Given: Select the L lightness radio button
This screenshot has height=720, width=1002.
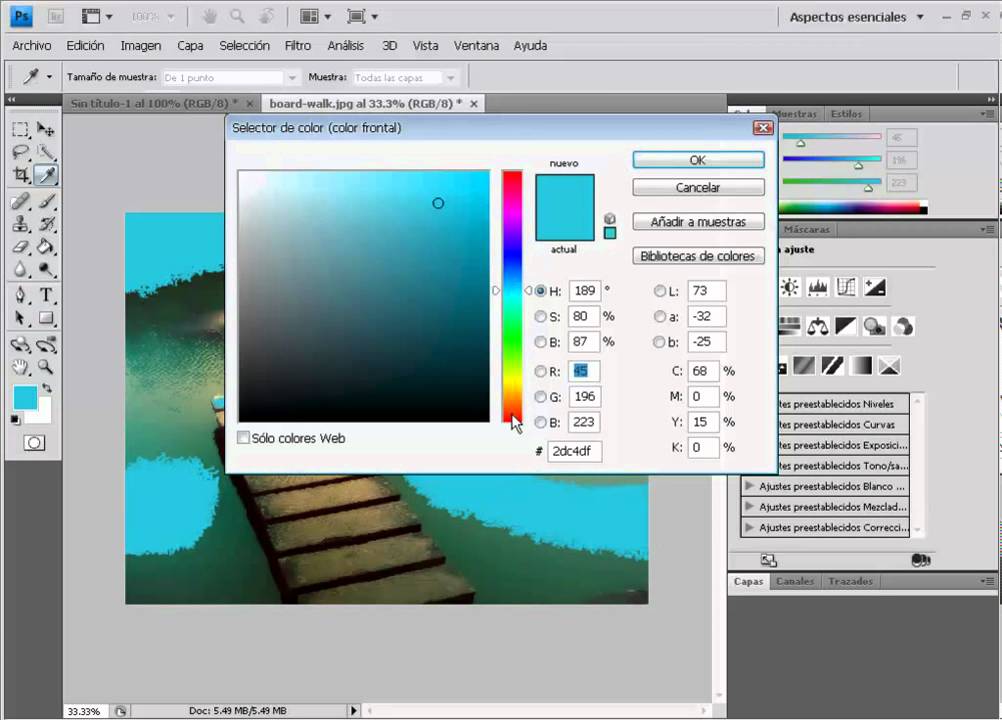Looking at the screenshot, I should point(659,291).
